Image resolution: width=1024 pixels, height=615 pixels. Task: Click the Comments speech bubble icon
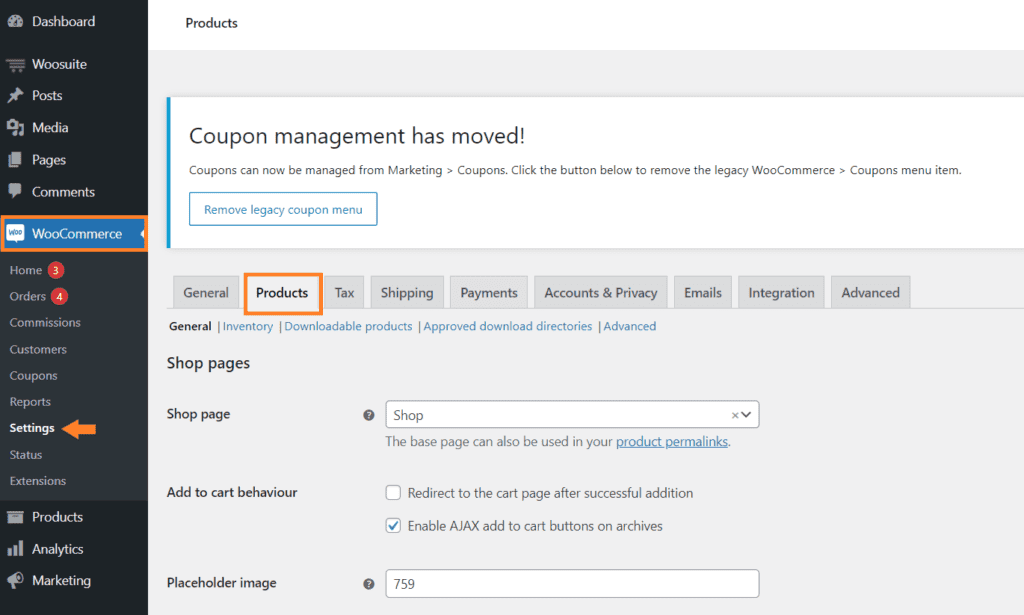tap(15, 191)
